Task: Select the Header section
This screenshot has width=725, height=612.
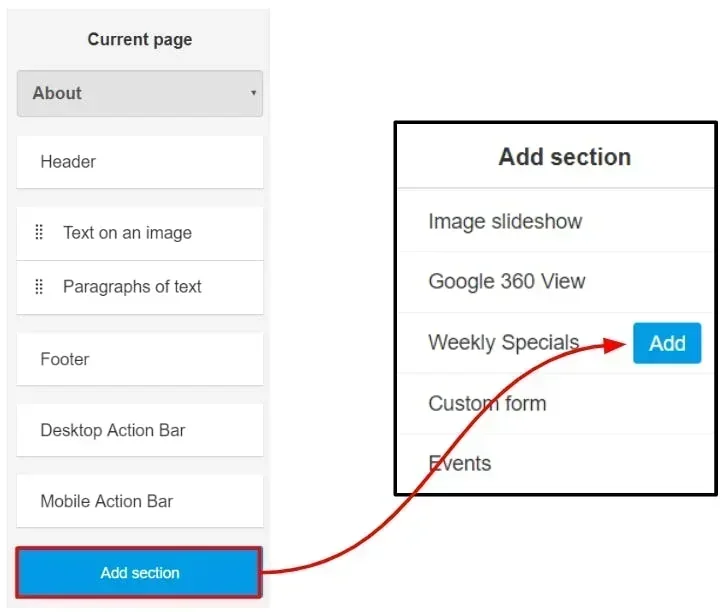Action: click(140, 162)
